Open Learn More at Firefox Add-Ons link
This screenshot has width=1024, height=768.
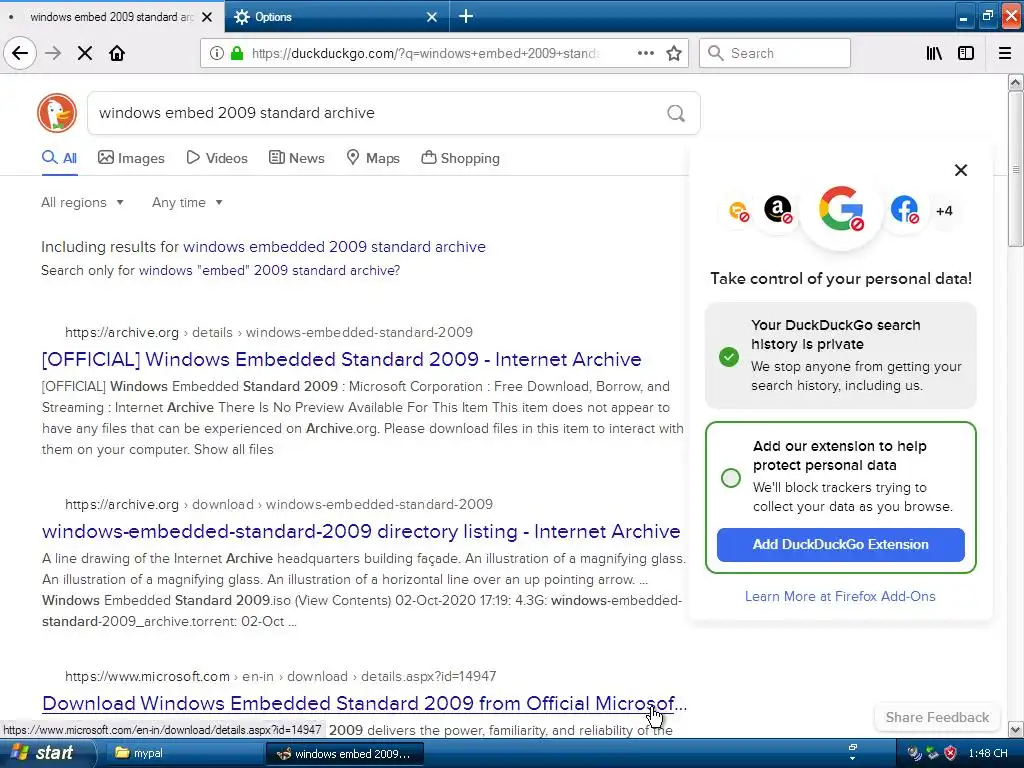pyautogui.click(x=840, y=596)
